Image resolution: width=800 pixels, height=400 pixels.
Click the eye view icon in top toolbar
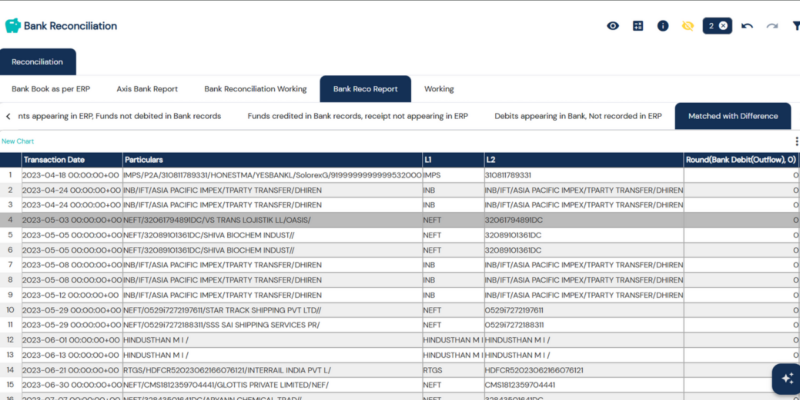coord(613,26)
